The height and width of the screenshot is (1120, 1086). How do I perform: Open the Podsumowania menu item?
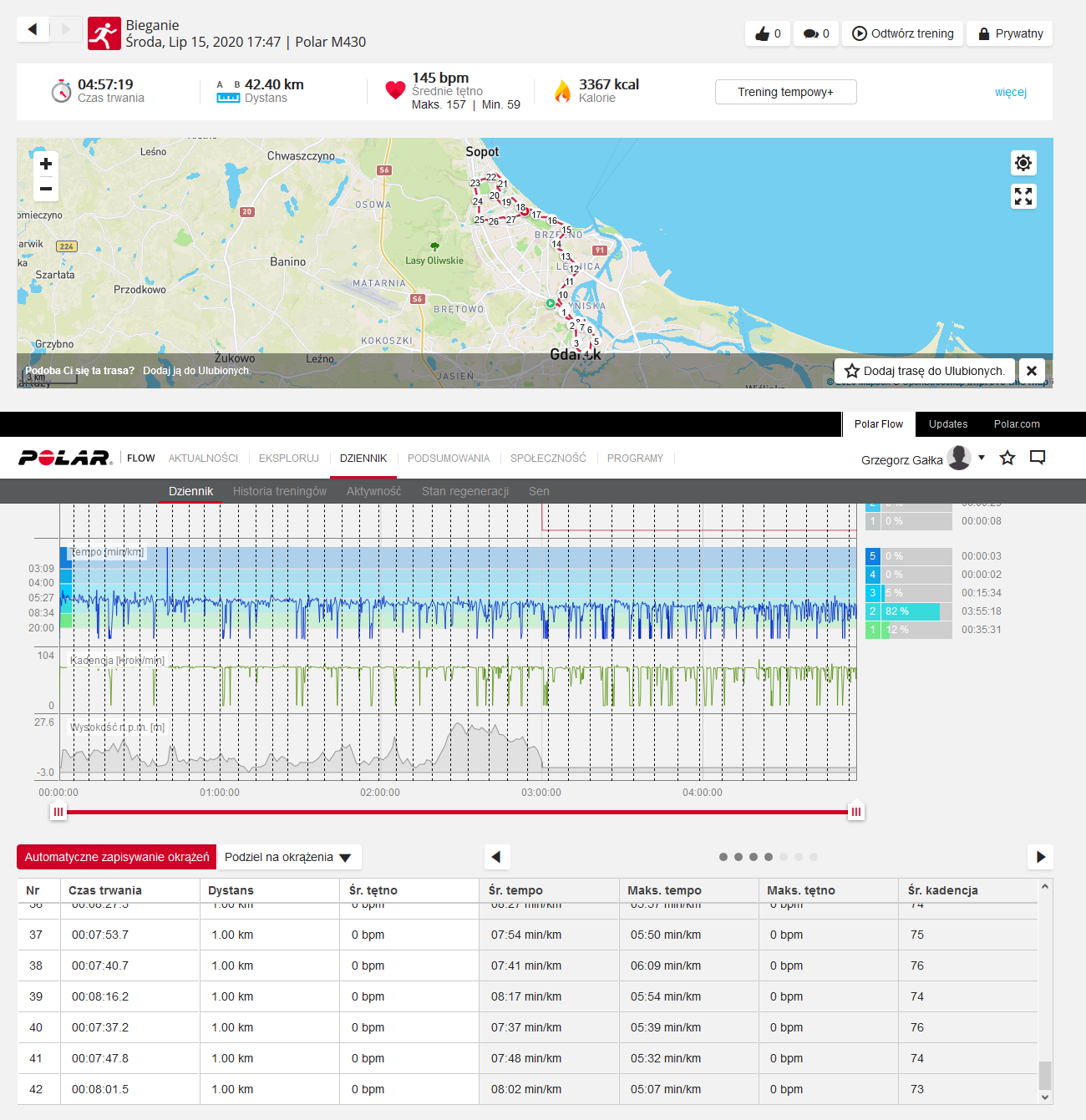449,459
